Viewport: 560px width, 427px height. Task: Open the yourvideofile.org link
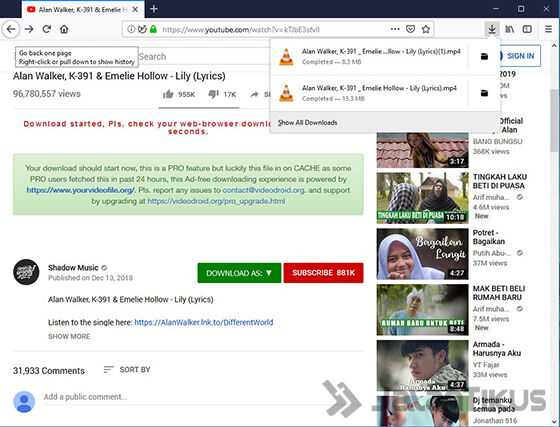[80, 190]
